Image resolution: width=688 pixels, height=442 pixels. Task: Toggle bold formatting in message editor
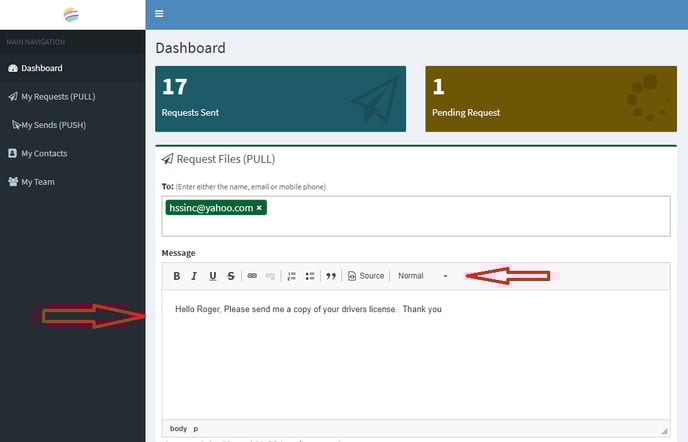point(177,276)
